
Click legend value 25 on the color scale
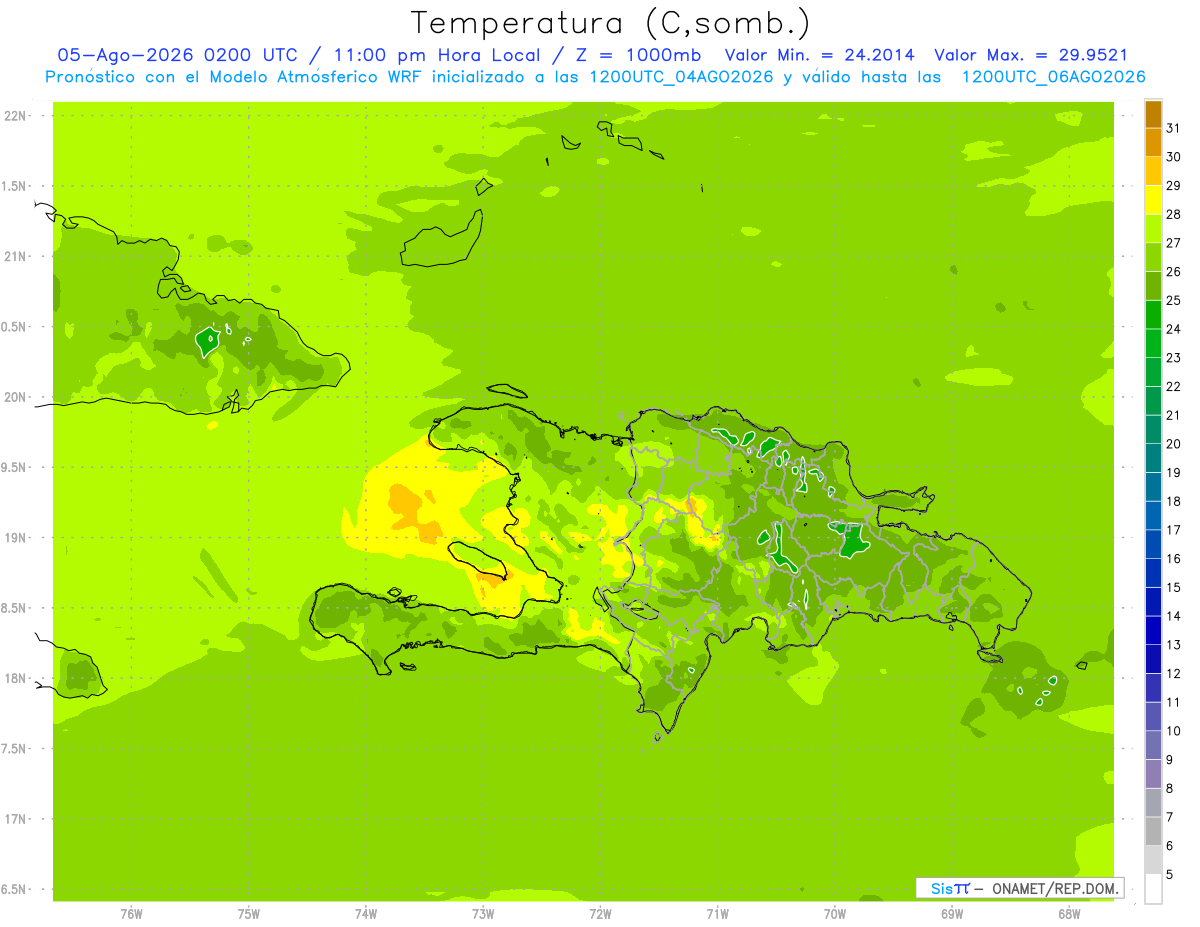click(x=1173, y=300)
